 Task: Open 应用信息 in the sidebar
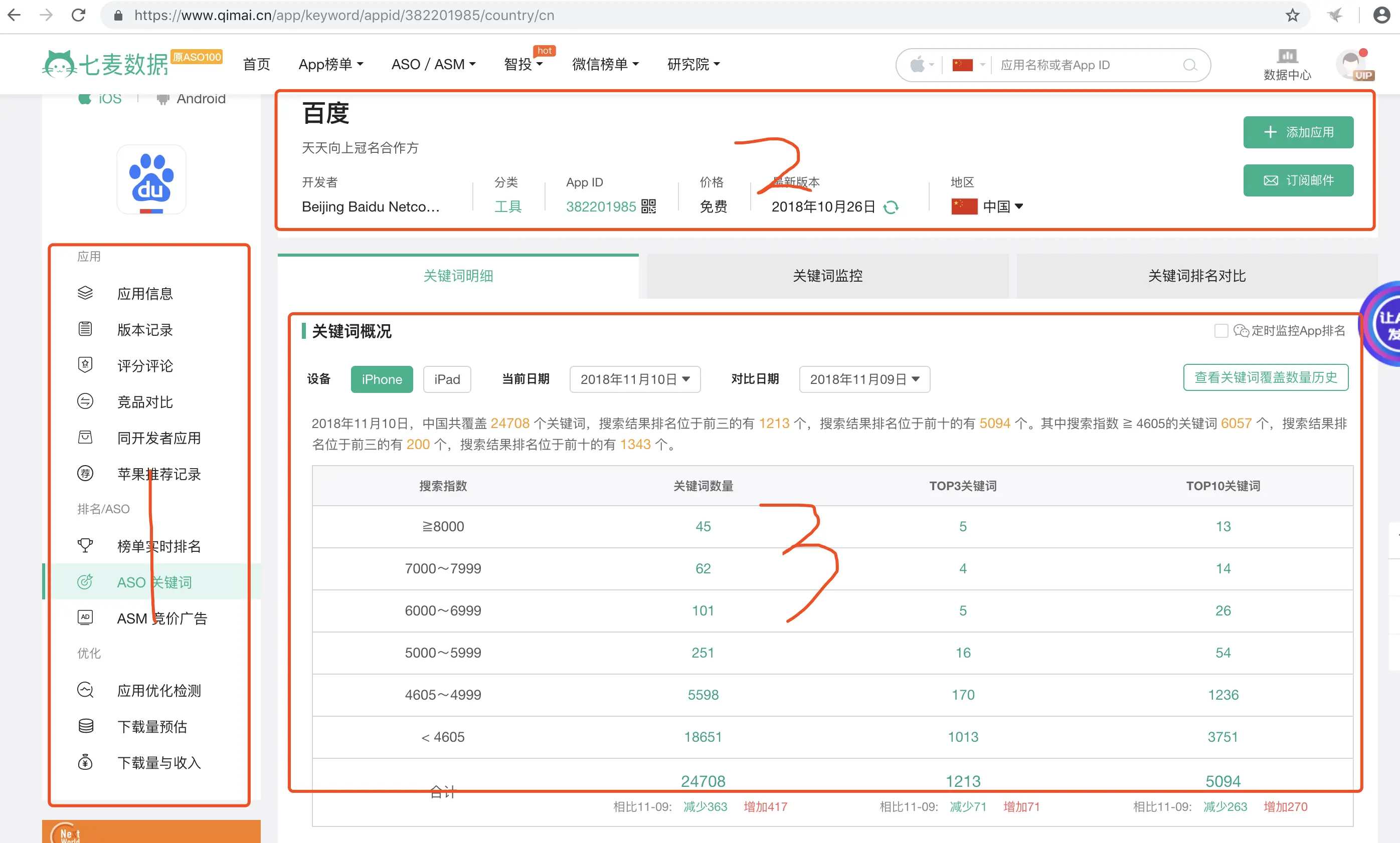(145, 294)
